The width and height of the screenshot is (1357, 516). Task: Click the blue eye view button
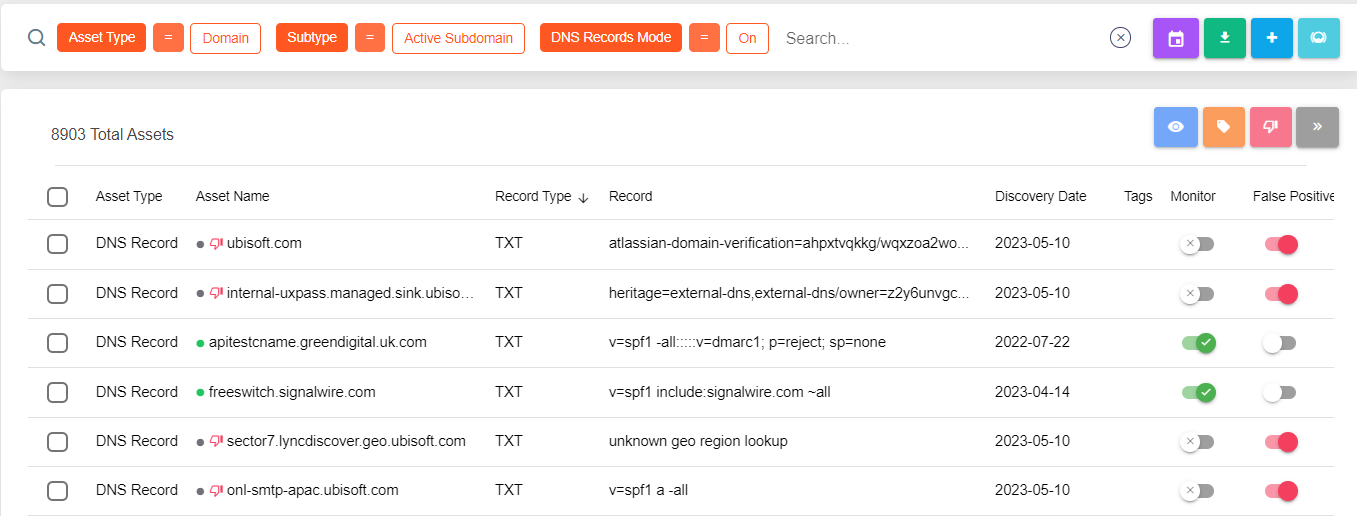point(1175,127)
